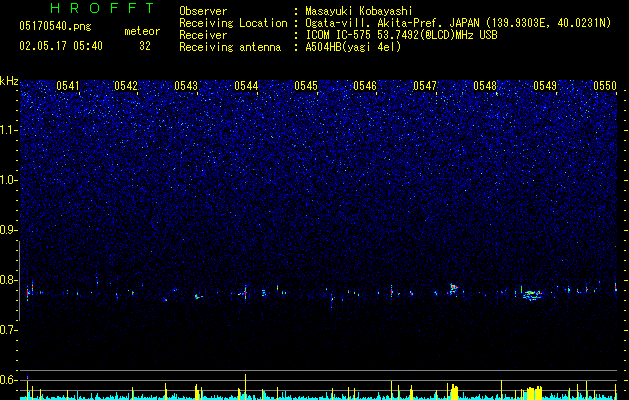This screenshot has width=629, height=400.
Task: Click the Observer field label
Action: pos(203,11)
